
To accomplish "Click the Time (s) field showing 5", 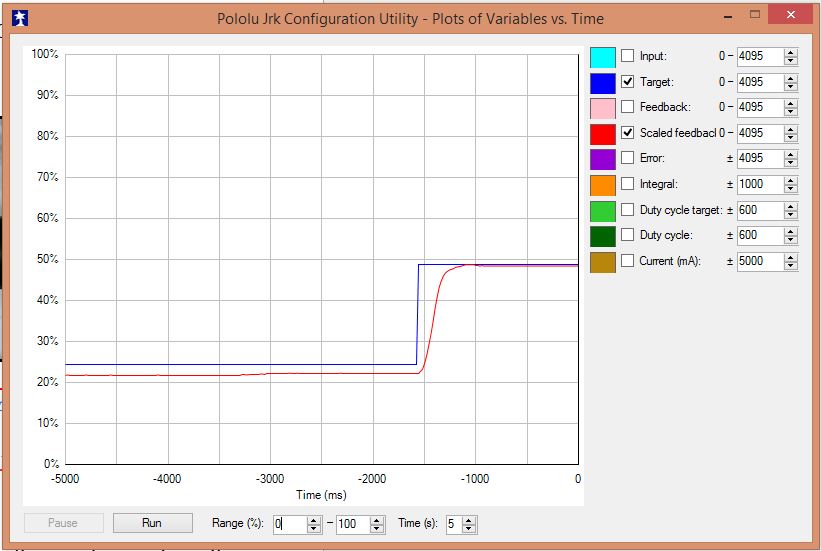I will tap(453, 524).
